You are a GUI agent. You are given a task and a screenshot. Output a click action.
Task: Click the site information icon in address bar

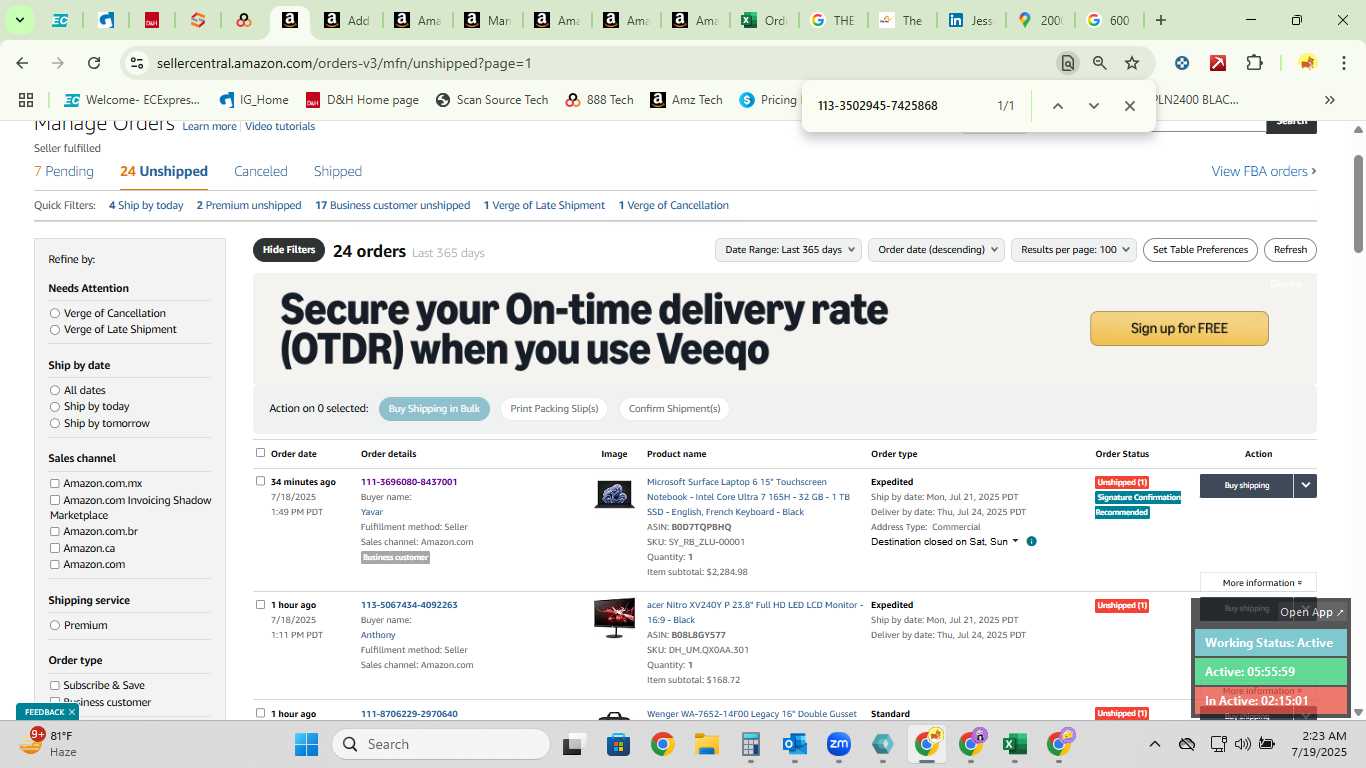tap(137, 63)
